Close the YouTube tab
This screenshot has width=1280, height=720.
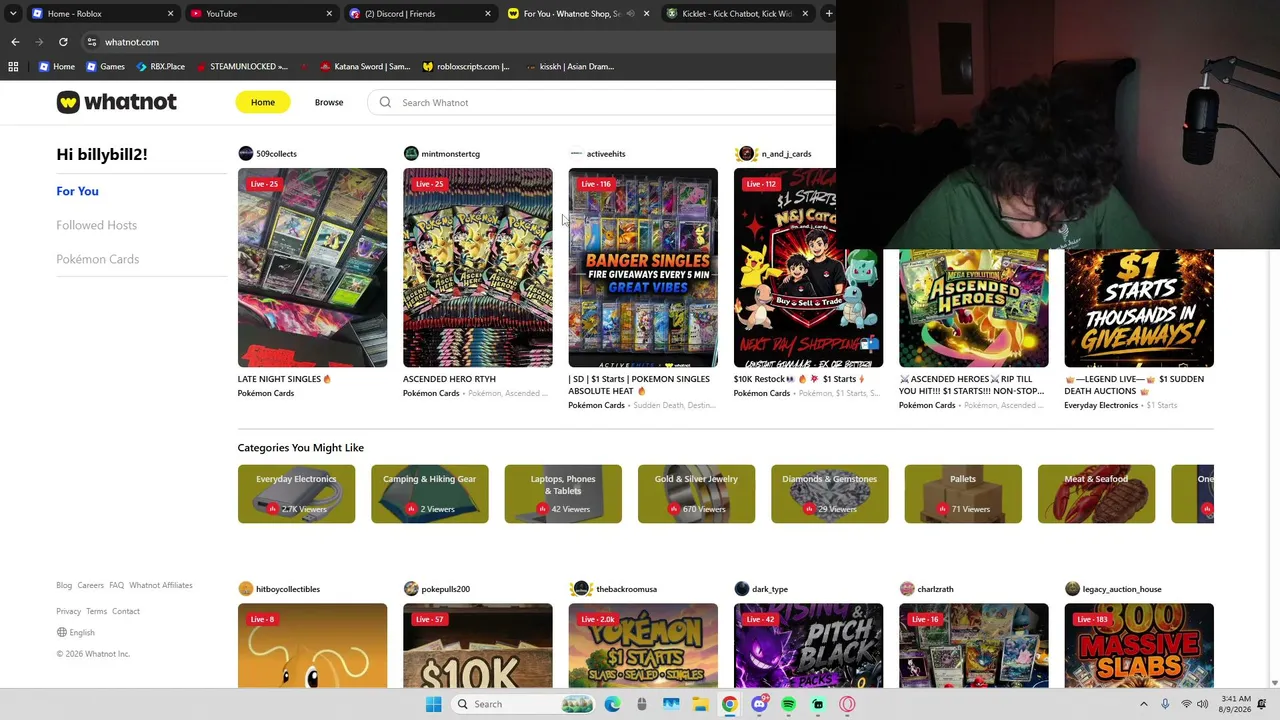(329, 14)
